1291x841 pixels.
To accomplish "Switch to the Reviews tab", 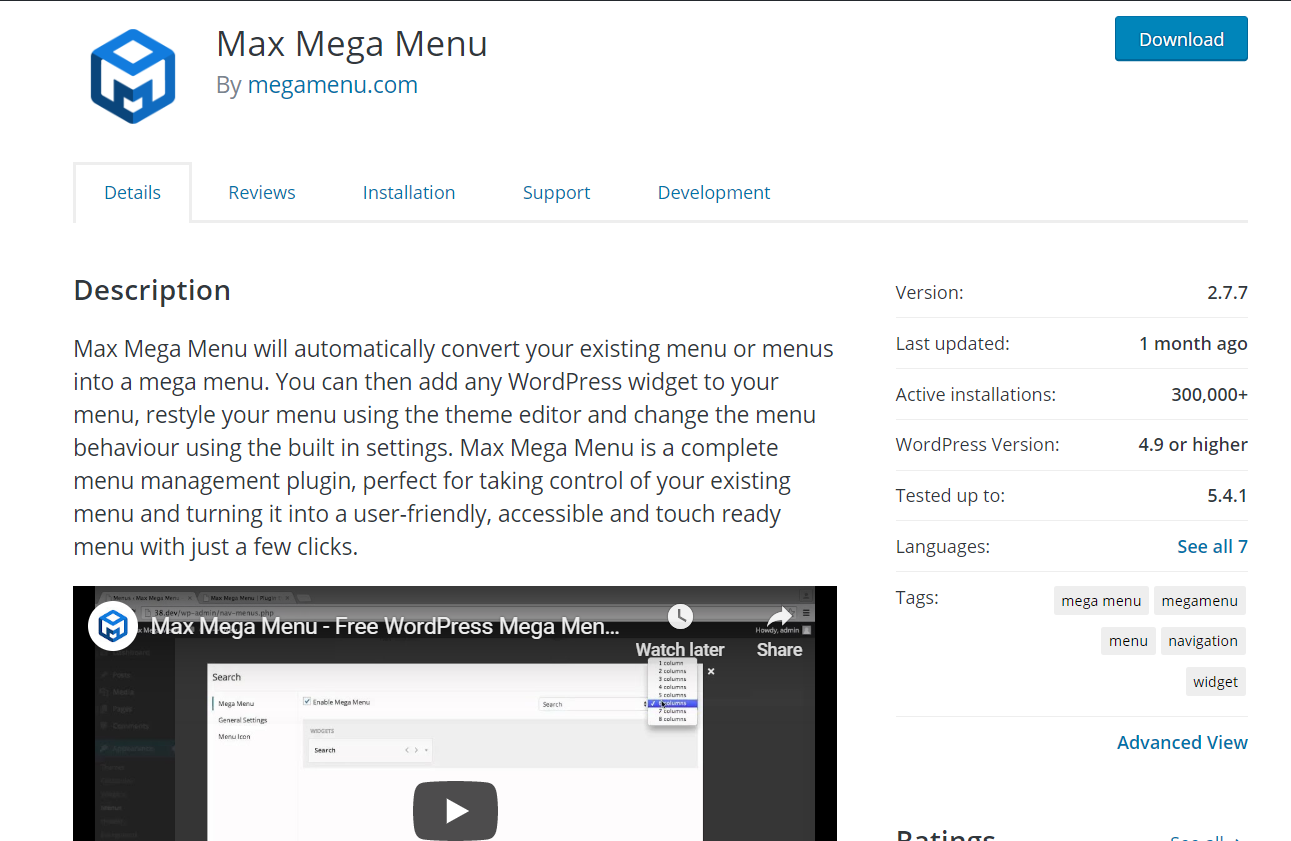I will click(x=262, y=192).
